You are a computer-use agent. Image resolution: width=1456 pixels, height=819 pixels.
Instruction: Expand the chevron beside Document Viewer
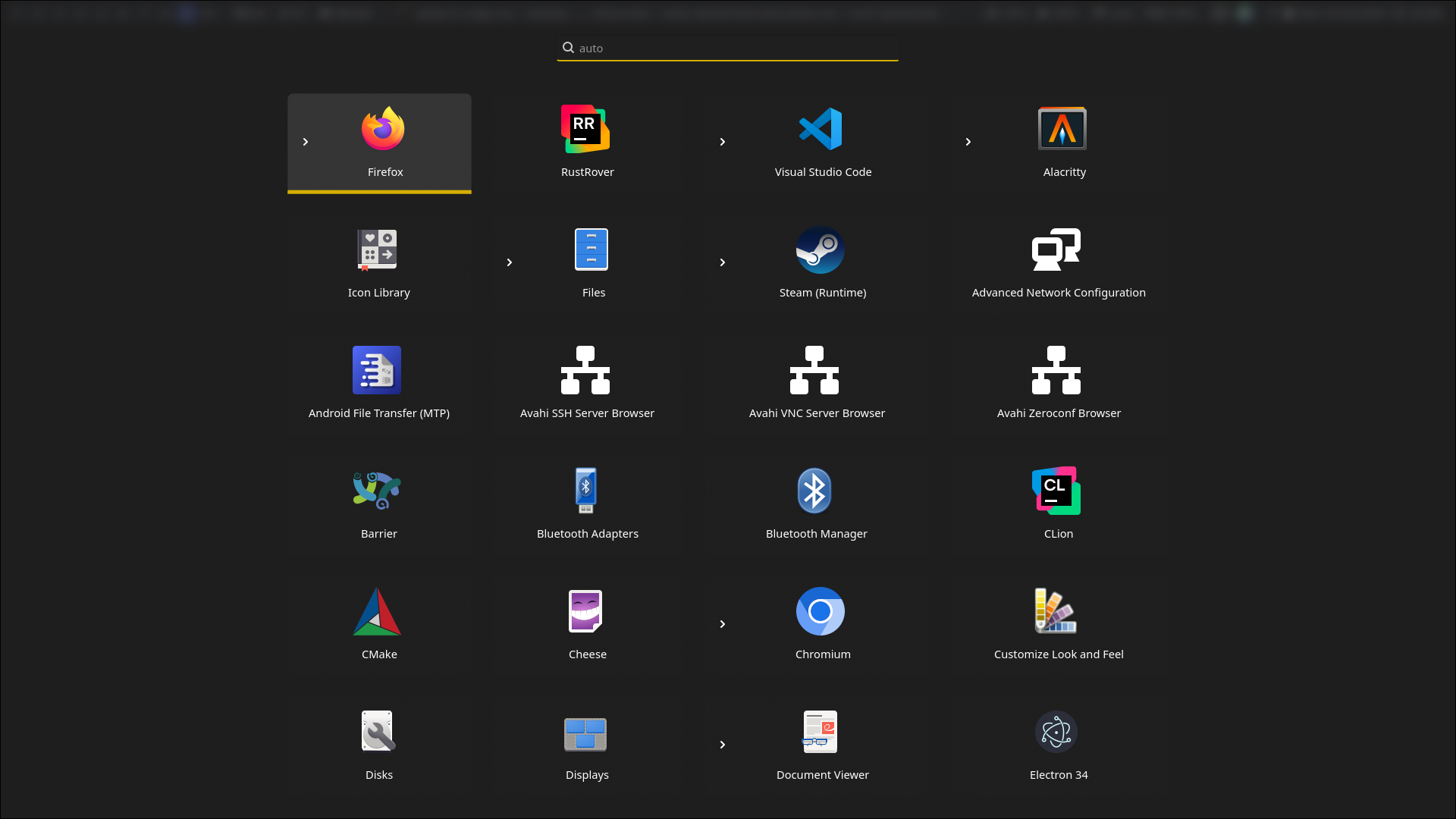(723, 745)
